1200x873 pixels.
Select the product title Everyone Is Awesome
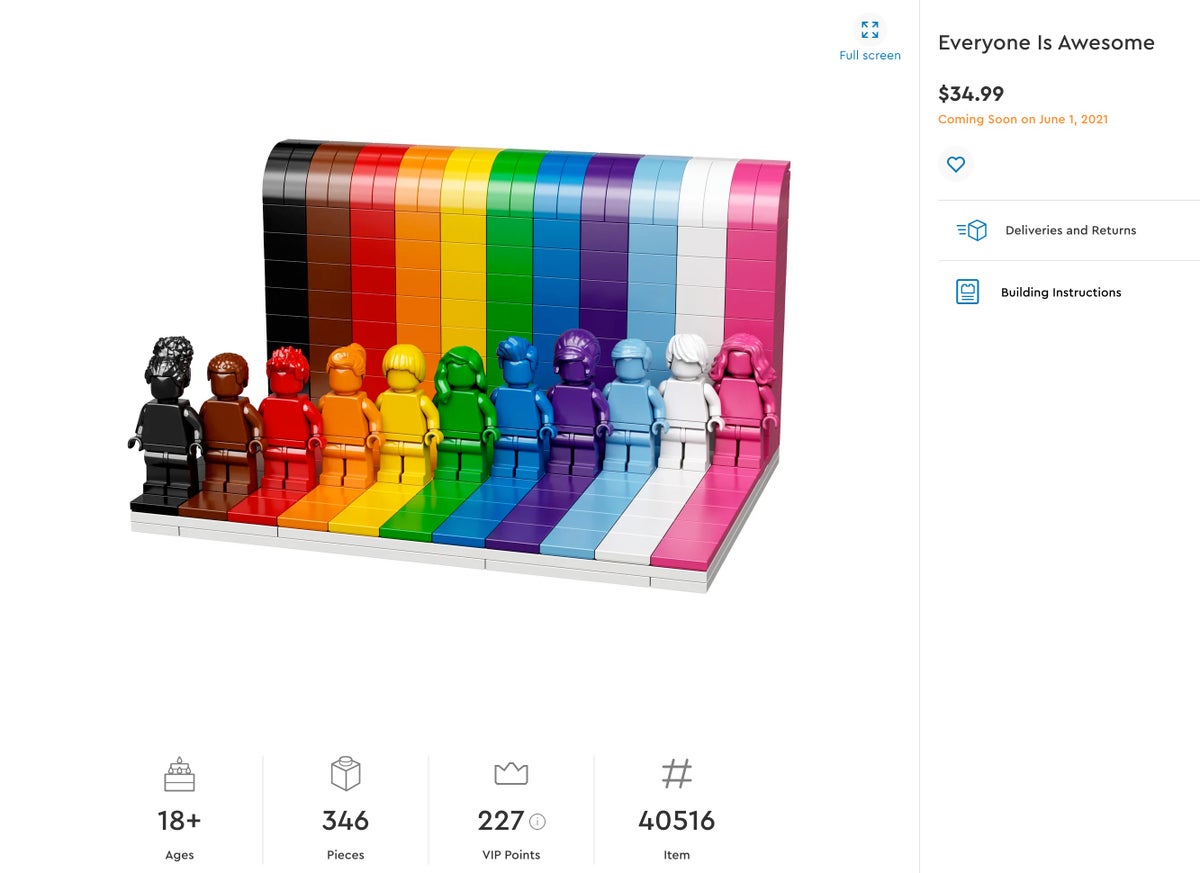[x=1046, y=43]
